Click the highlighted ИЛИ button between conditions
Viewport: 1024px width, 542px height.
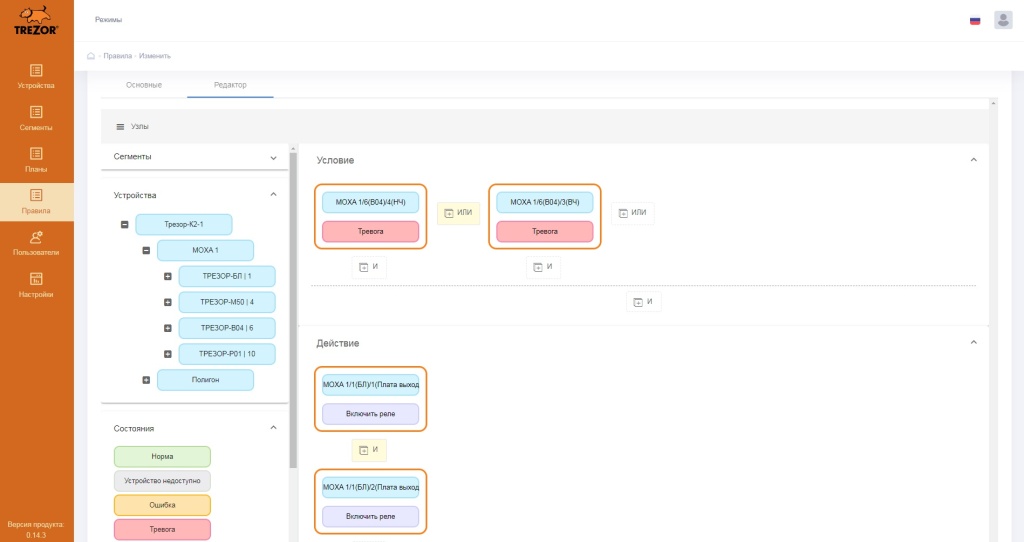pyautogui.click(x=458, y=213)
